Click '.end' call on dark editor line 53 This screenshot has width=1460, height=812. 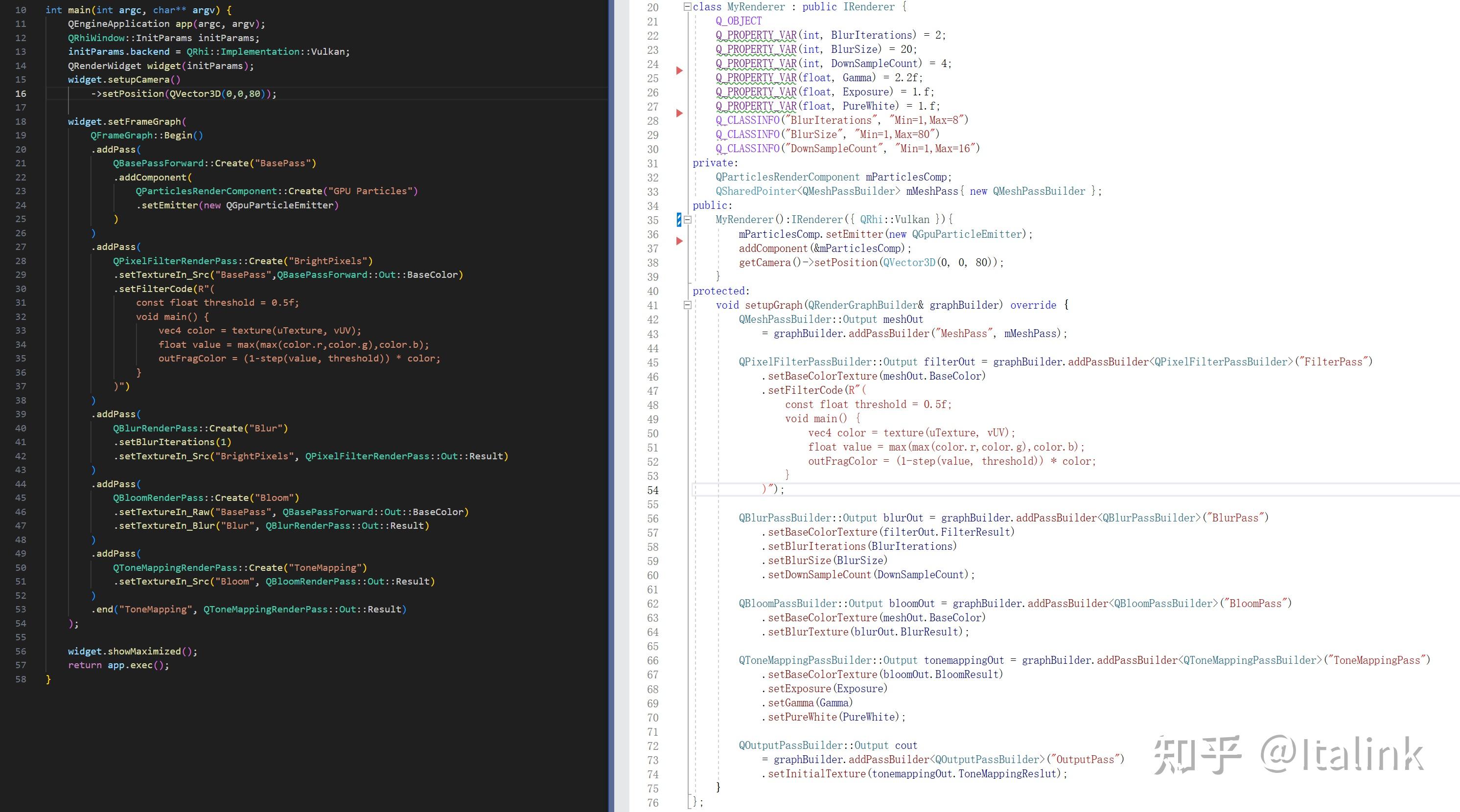point(102,609)
